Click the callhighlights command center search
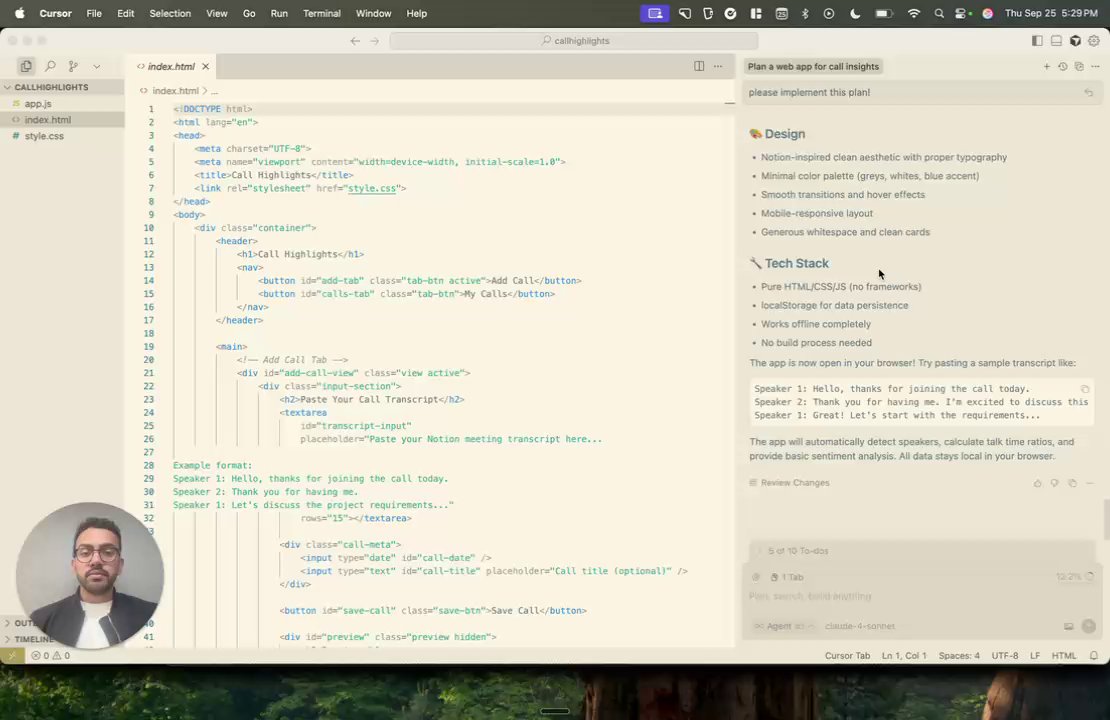Image resolution: width=1110 pixels, height=720 pixels. [574, 41]
